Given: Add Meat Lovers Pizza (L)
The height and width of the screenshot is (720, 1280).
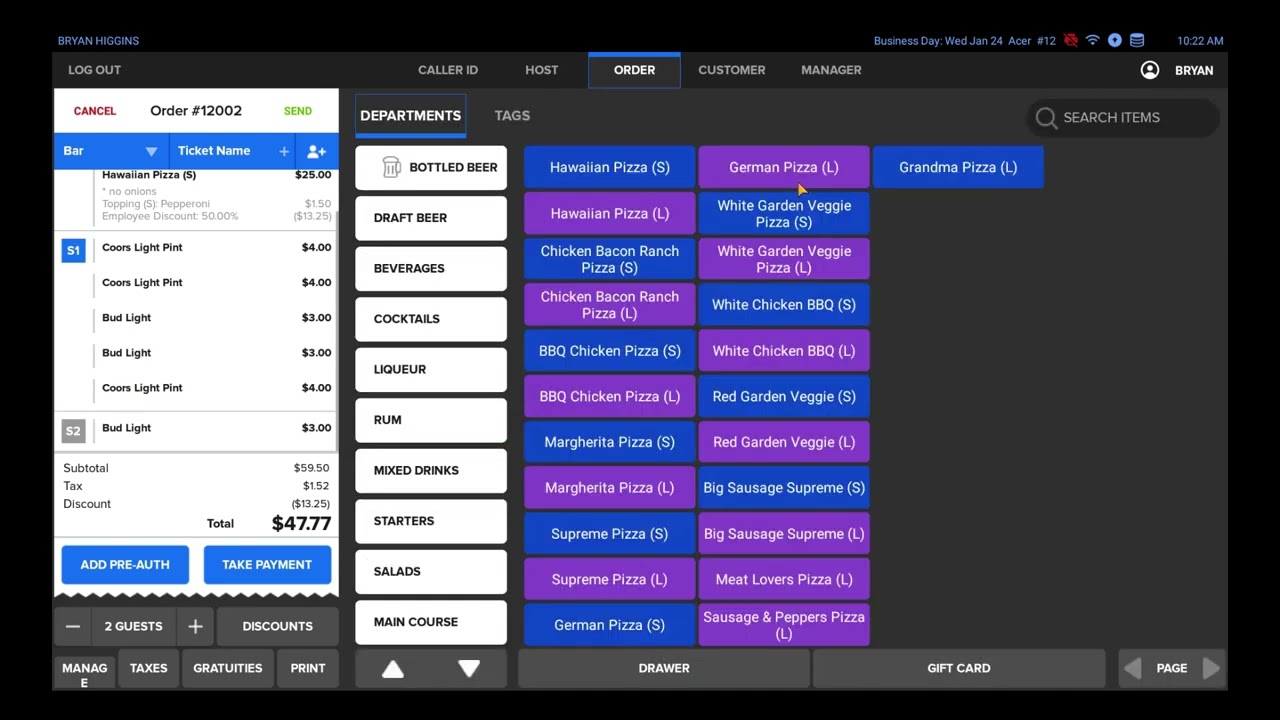Looking at the screenshot, I should (x=784, y=579).
